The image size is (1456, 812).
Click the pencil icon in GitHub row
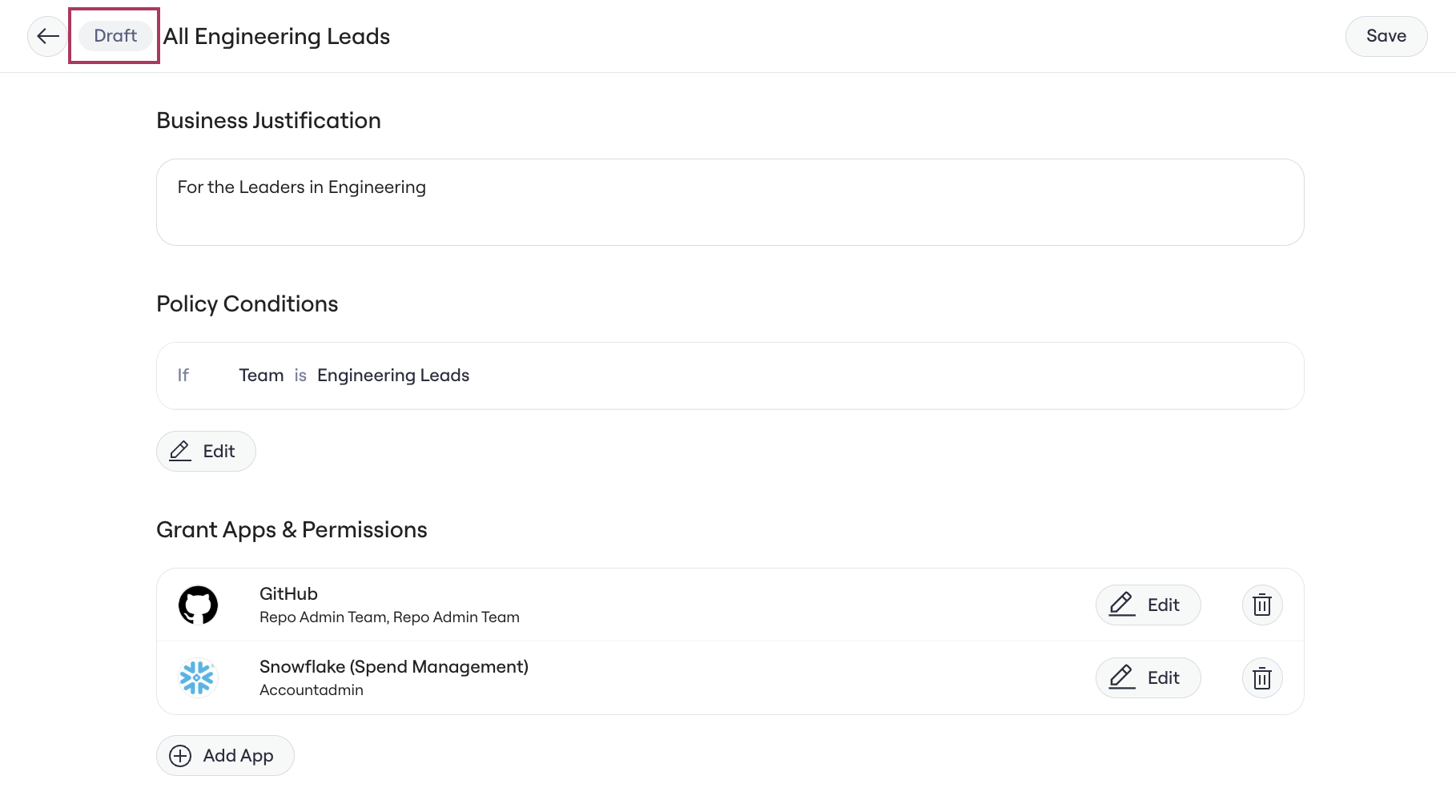(1122, 604)
